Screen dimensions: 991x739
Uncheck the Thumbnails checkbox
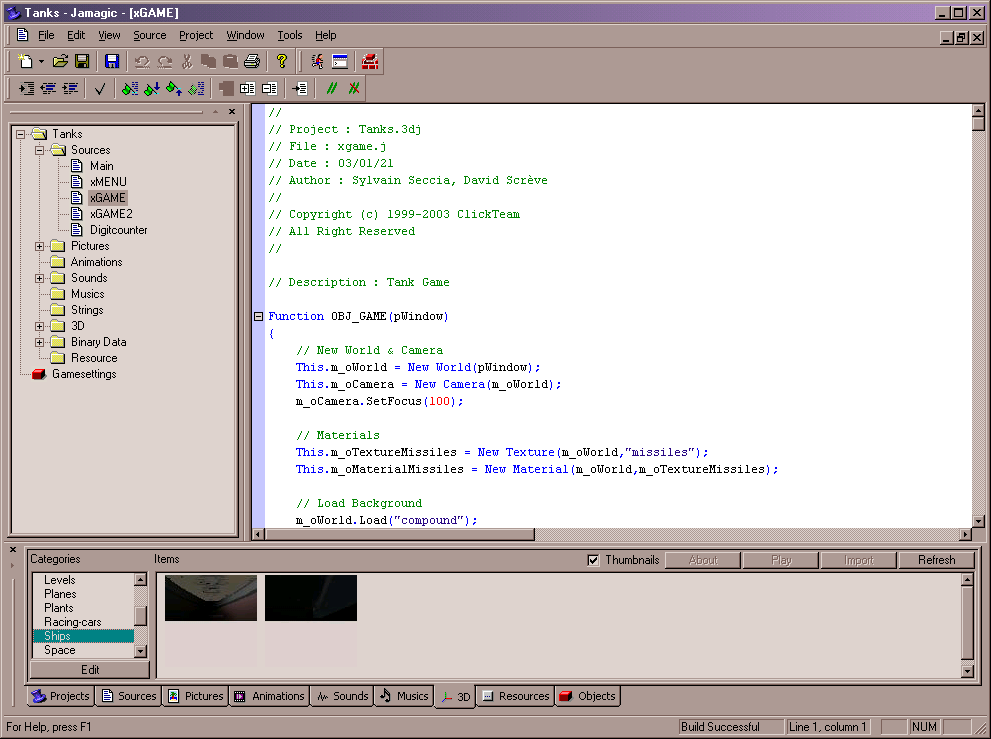594,560
